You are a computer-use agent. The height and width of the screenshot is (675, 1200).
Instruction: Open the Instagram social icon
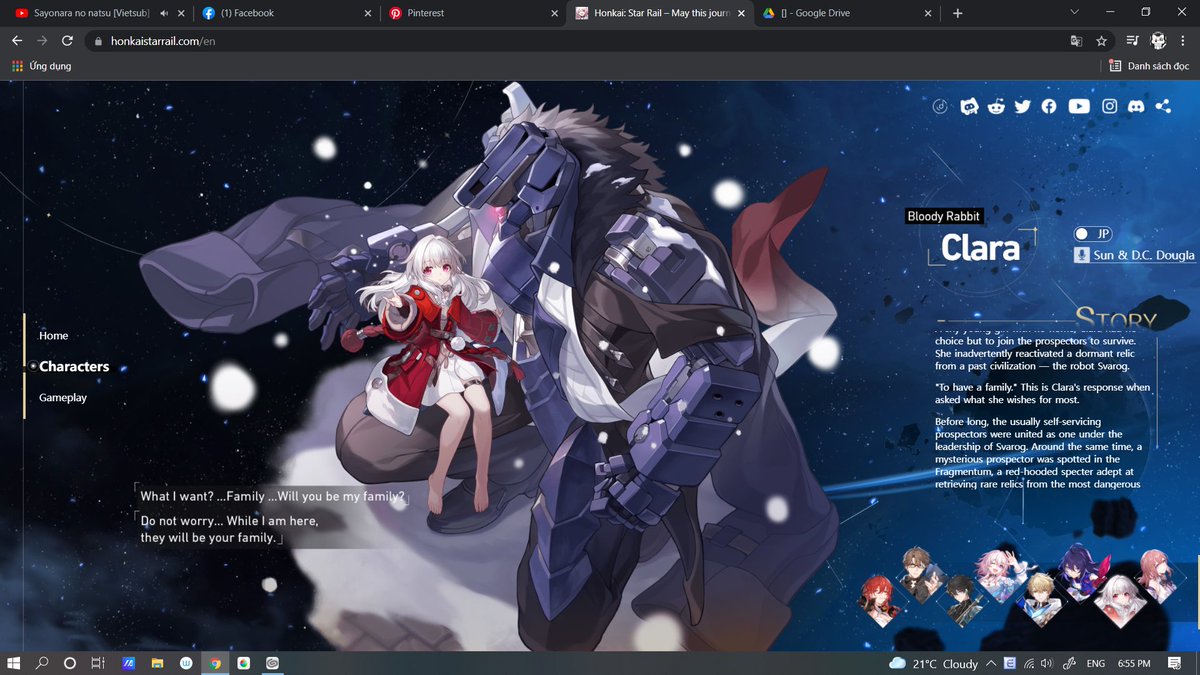[1110, 106]
